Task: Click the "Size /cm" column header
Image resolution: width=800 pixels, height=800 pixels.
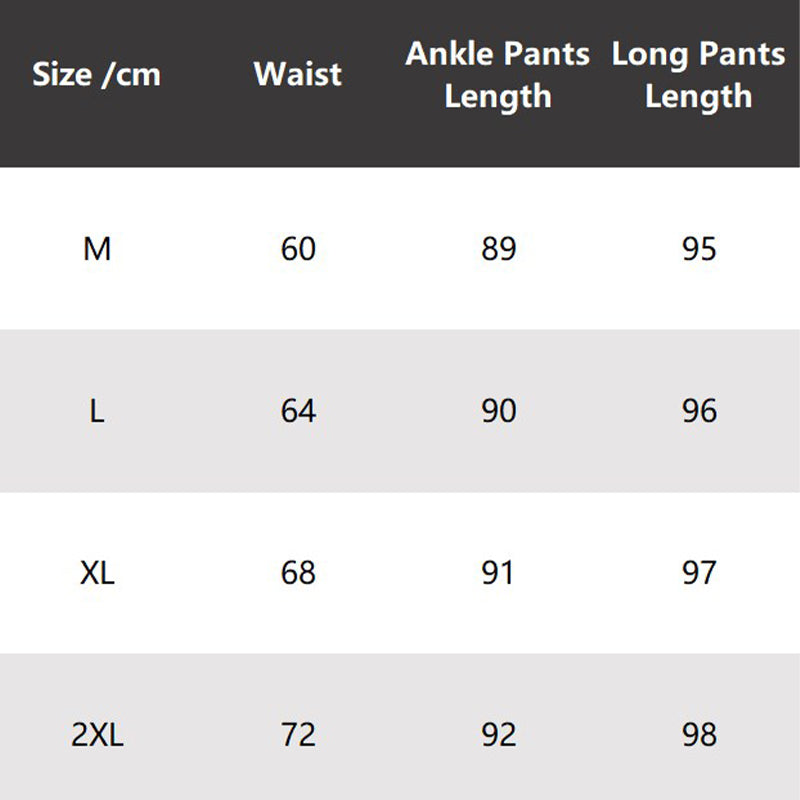Action: tap(97, 74)
